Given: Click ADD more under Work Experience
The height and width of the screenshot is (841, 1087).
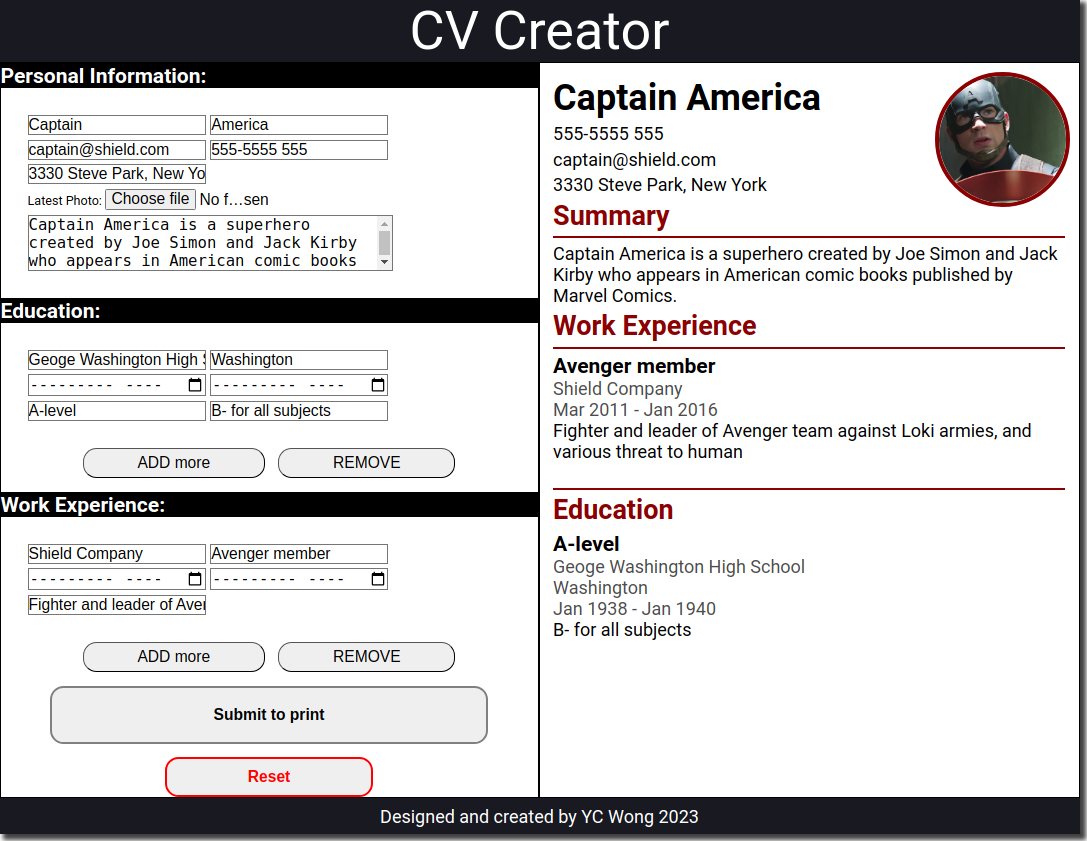Looking at the screenshot, I should 174,657.
